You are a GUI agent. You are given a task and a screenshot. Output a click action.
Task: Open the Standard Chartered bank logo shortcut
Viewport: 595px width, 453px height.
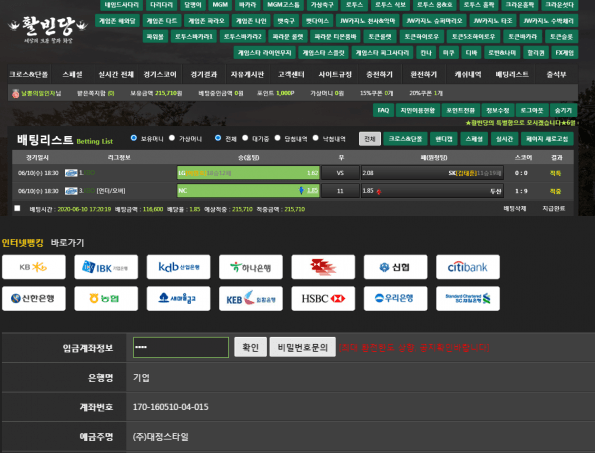tap(468, 299)
